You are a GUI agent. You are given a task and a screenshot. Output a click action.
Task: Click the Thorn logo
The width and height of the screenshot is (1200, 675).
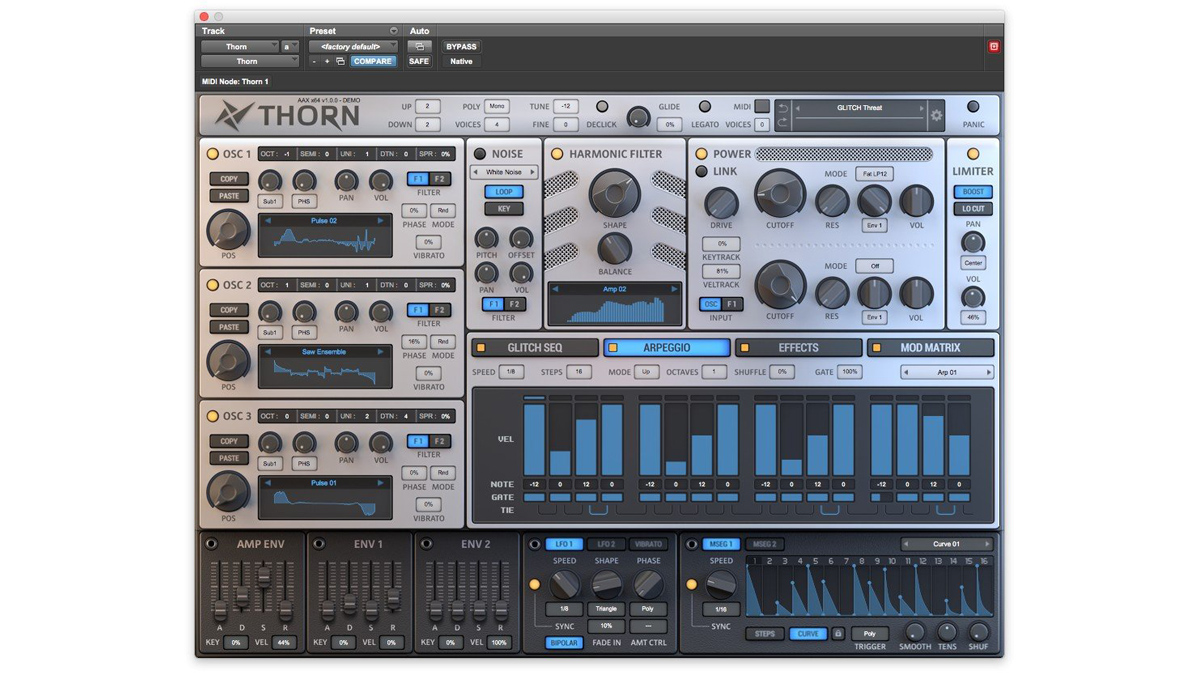coord(288,115)
